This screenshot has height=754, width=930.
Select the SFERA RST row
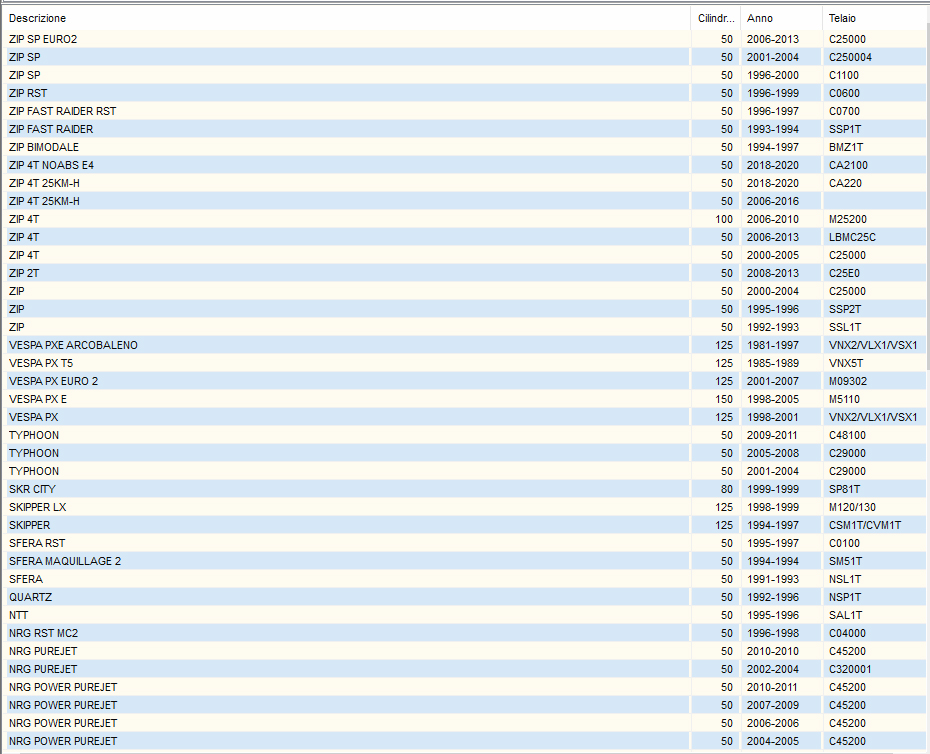(464, 543)
